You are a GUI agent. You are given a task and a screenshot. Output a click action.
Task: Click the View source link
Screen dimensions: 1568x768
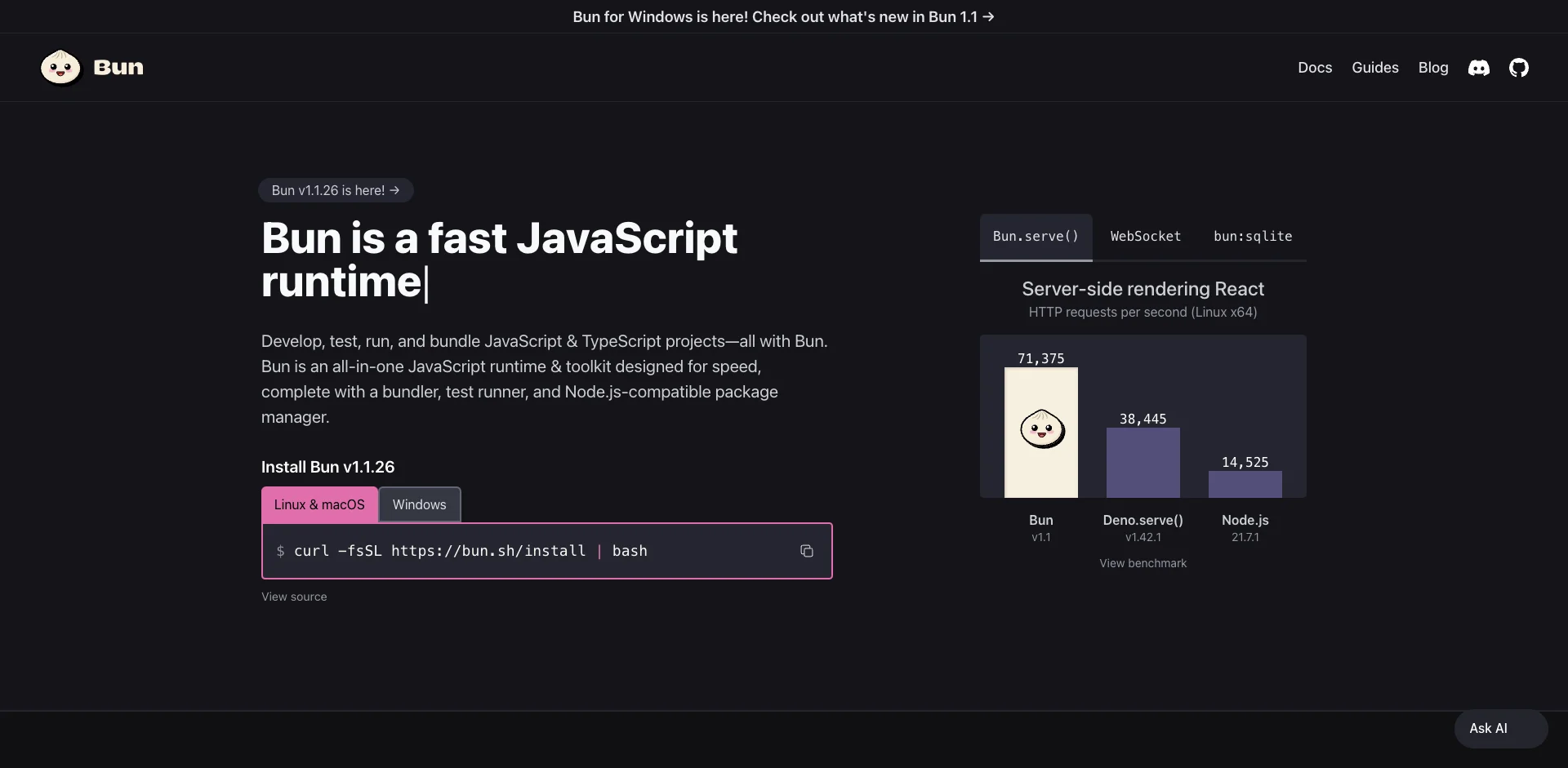point(294,597)
